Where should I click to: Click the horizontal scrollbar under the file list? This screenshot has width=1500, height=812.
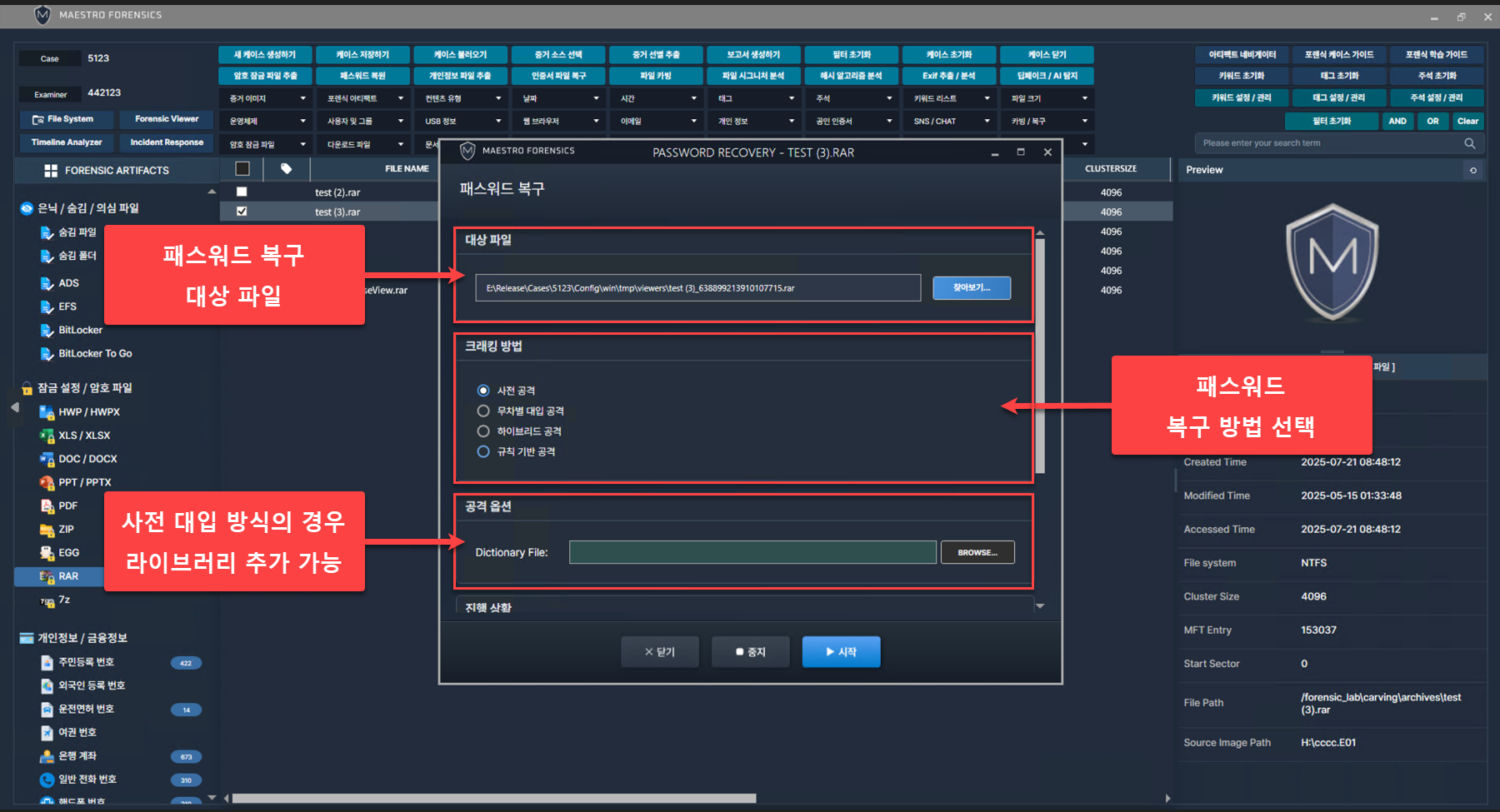coord(493,798)
